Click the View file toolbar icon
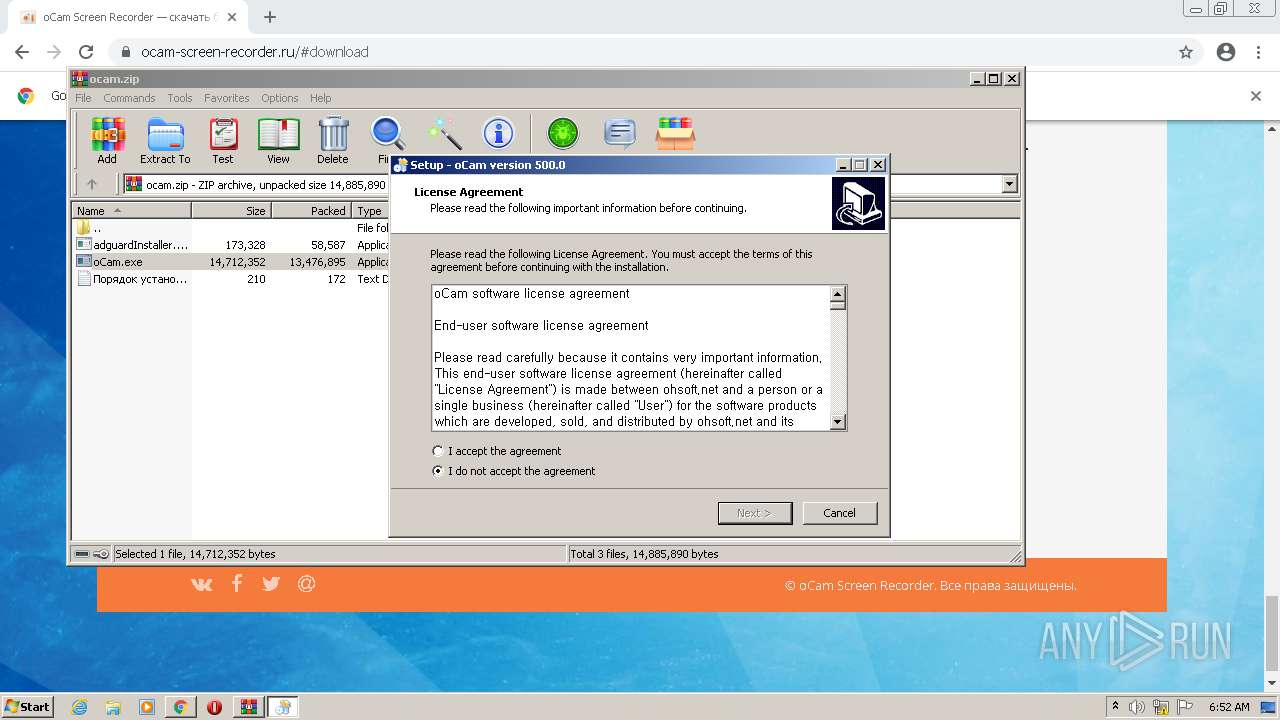The height and width of the screenshot is (720, 1280). click(278, 140)
